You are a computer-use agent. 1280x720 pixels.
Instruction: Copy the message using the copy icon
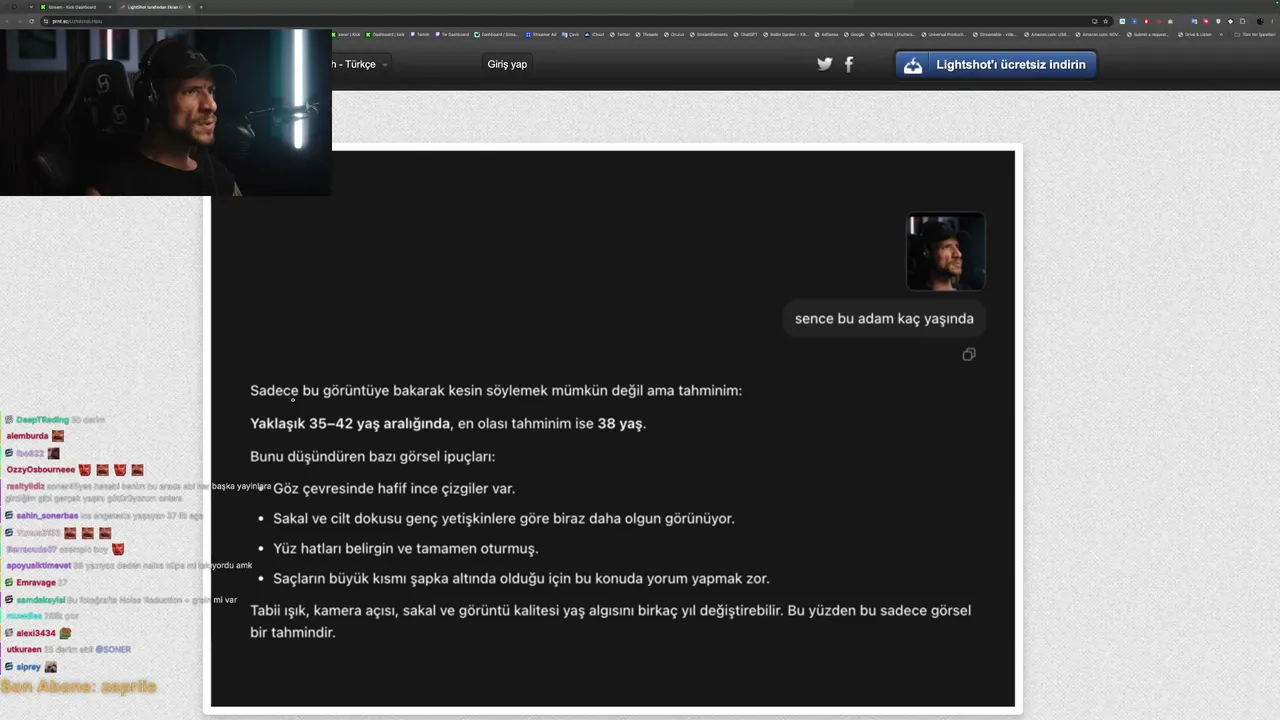pyautogui.click(x=968, y=354)
